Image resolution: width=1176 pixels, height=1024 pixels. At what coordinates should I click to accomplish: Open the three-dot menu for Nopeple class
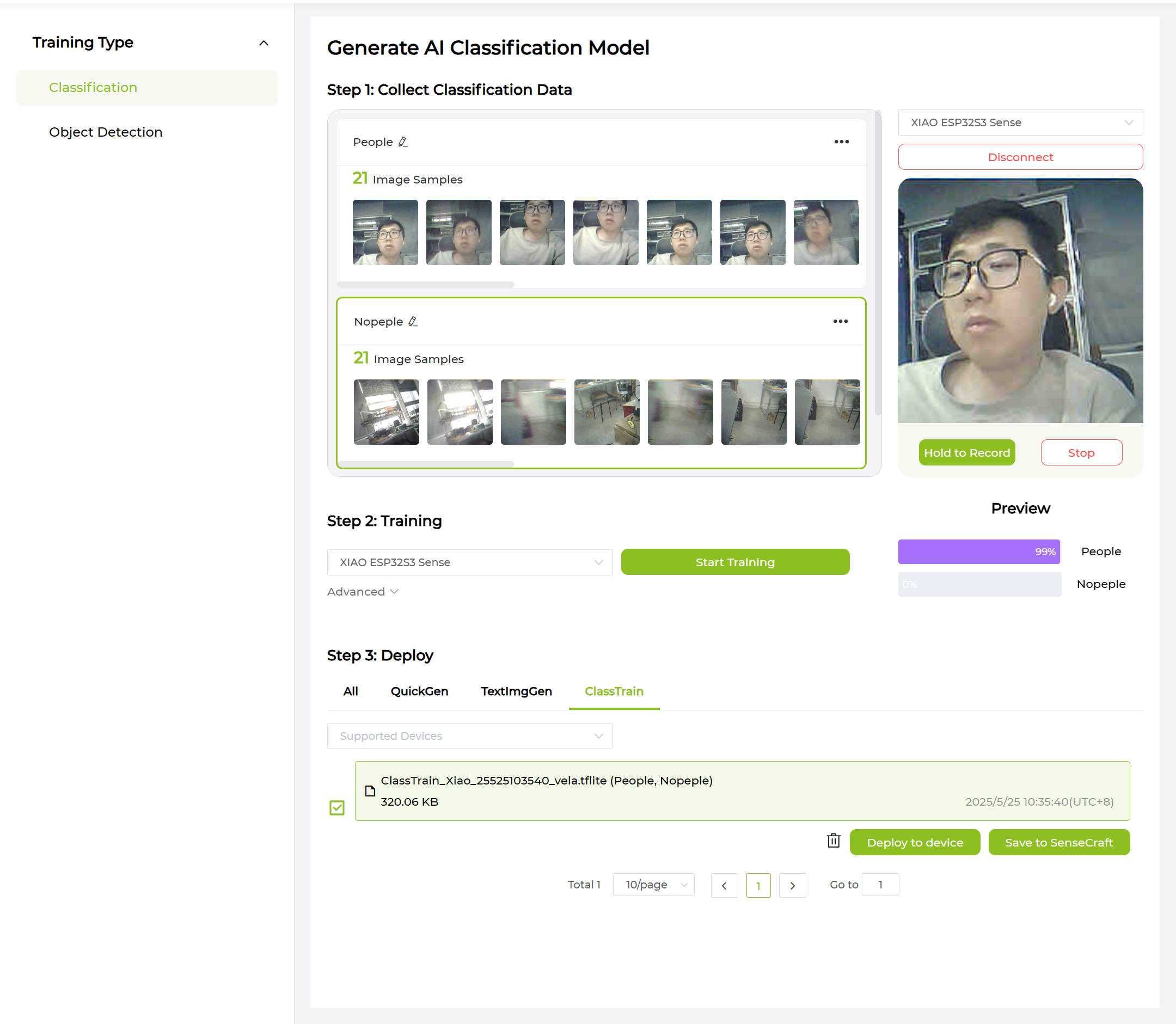pos(840,321)
